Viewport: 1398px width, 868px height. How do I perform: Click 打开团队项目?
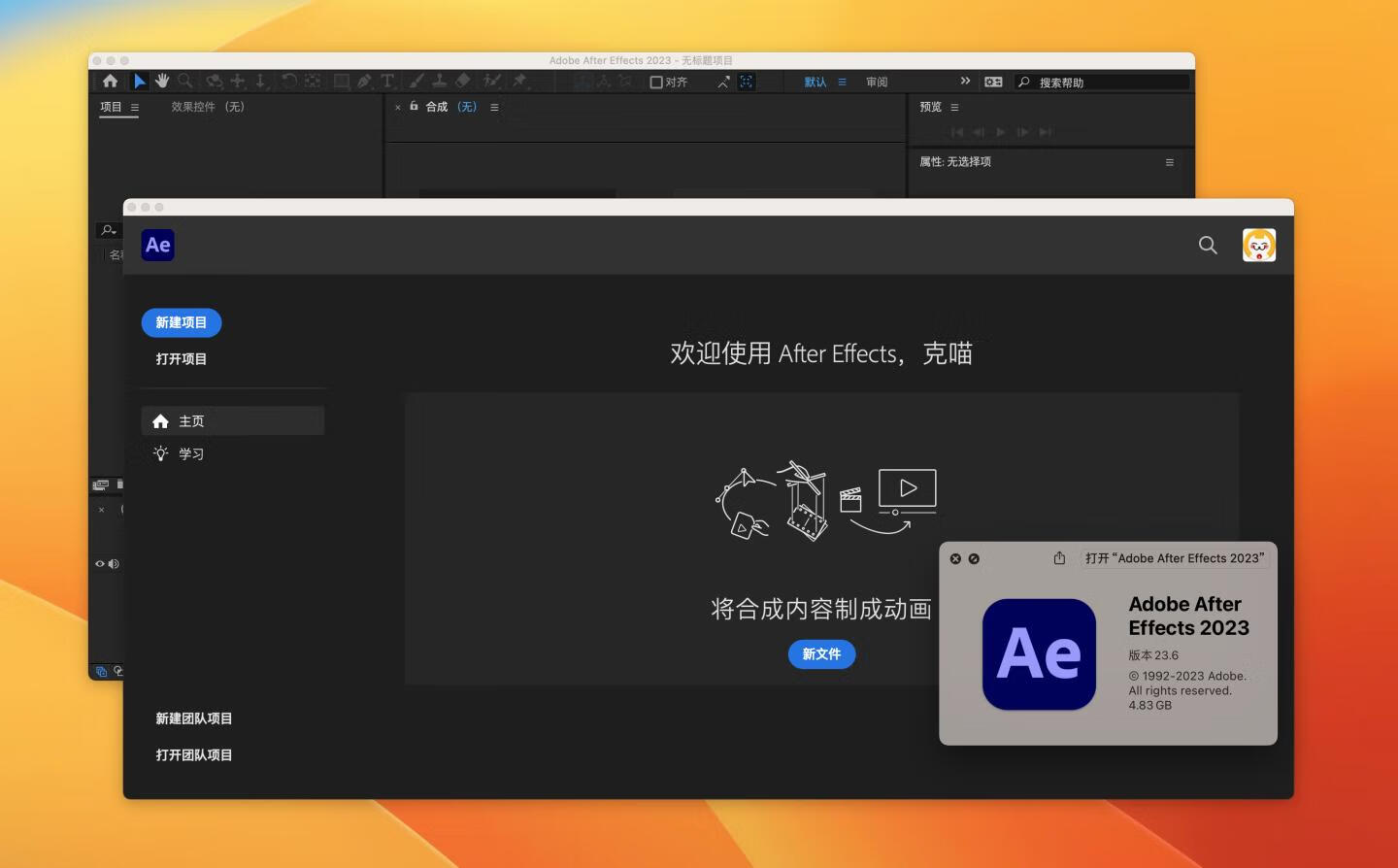(194, 755)
